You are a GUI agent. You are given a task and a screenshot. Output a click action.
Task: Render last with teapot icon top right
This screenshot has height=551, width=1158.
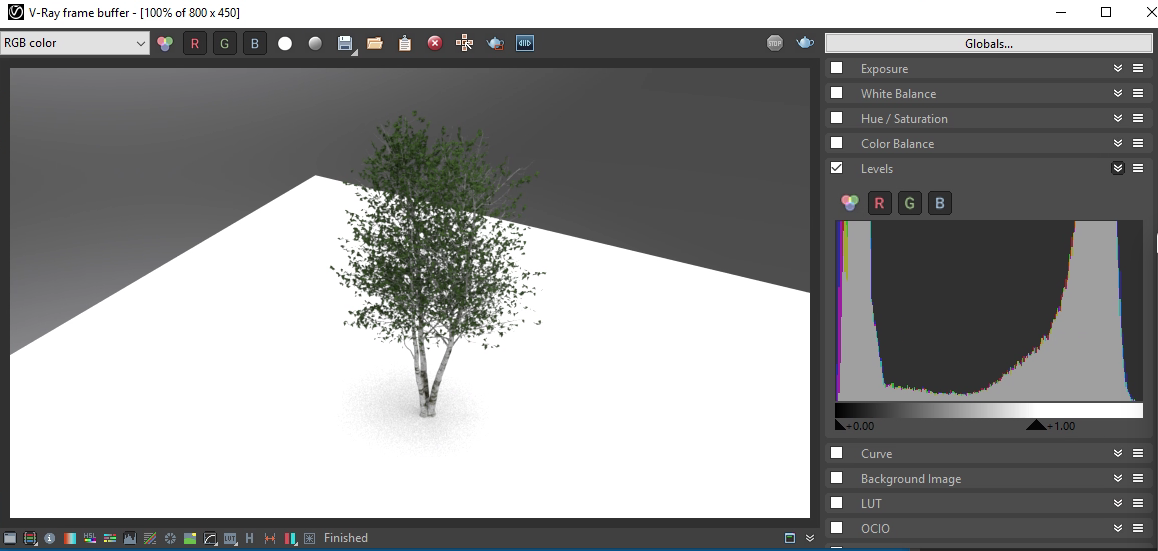click(x=805, y=44)
